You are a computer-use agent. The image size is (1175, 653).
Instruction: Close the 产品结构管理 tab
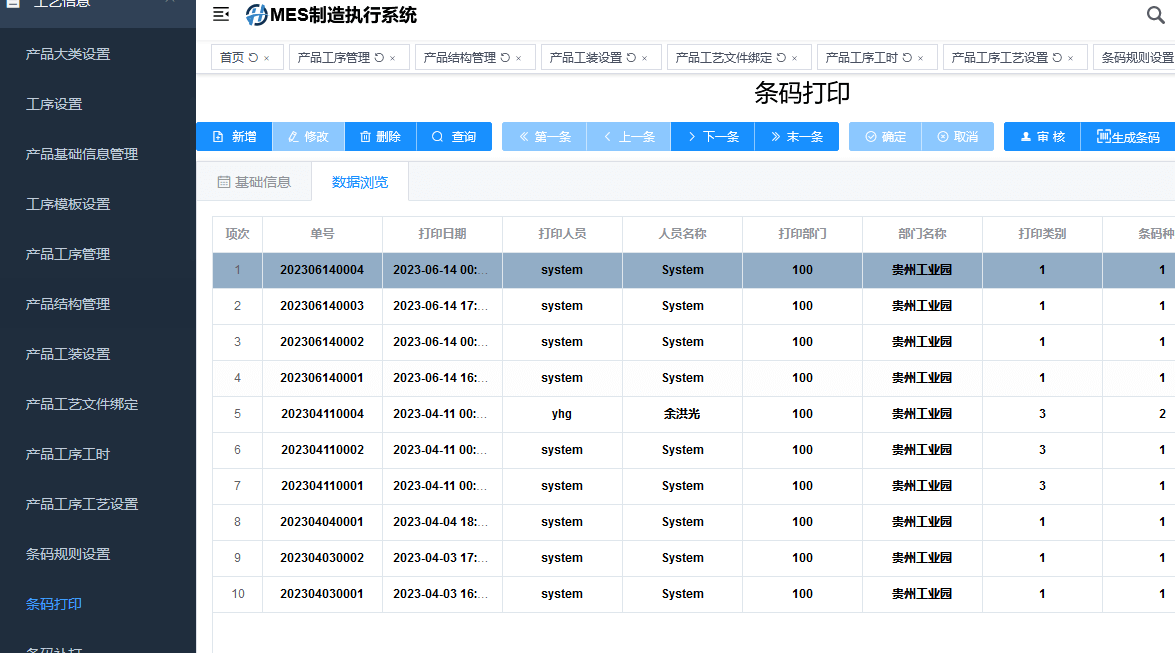click(519, 58)
